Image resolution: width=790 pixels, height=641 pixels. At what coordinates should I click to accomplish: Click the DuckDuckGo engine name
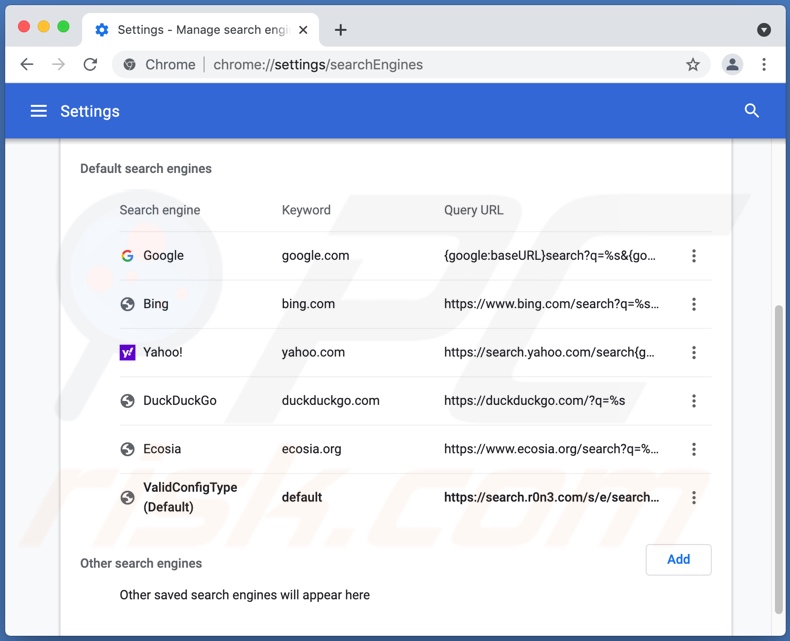(x=180, y=401)
